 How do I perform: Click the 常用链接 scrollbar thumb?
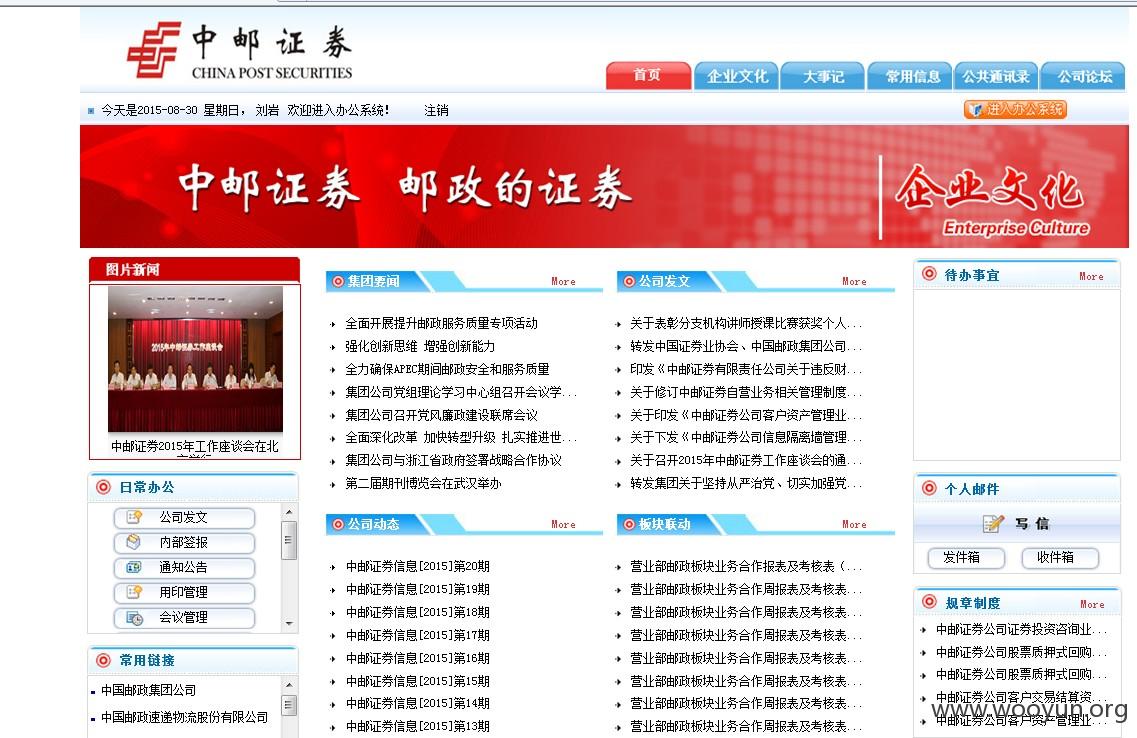pyautogui.click(x=289, y=705)
